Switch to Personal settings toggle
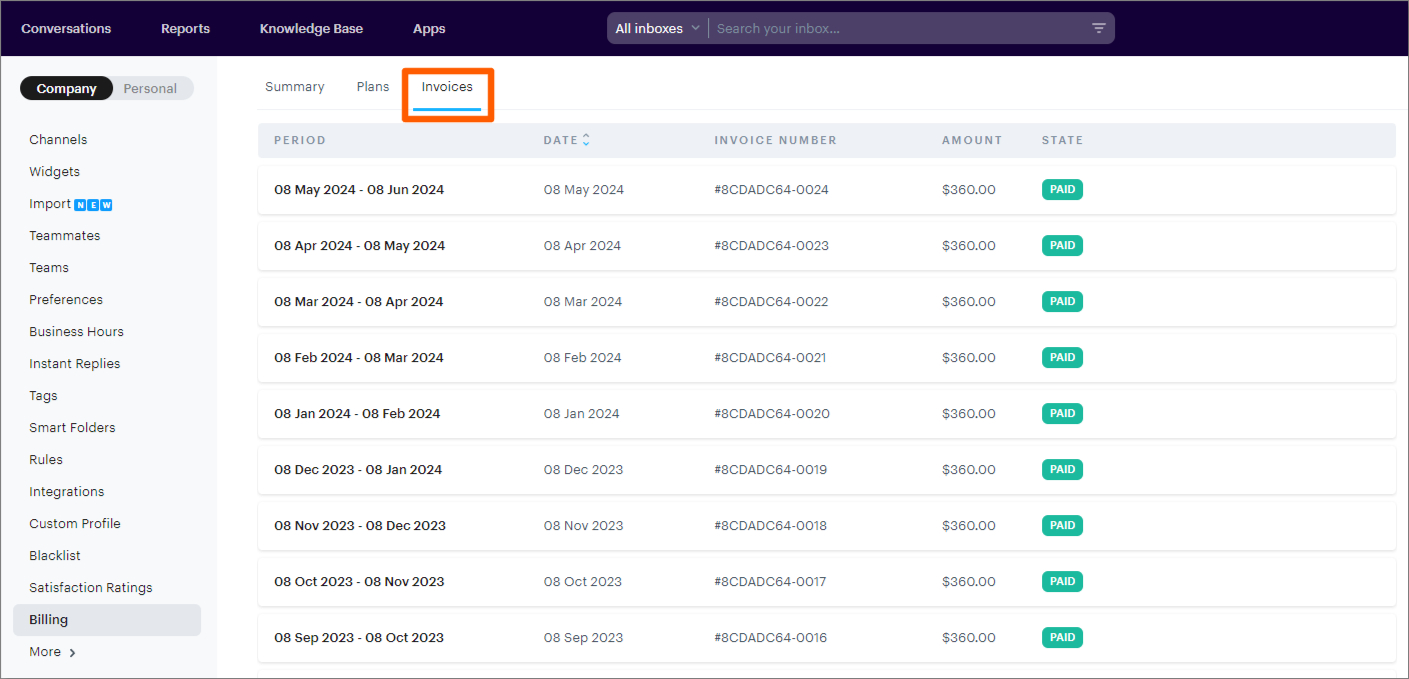 pyautogui.click(x=150, y=89)
